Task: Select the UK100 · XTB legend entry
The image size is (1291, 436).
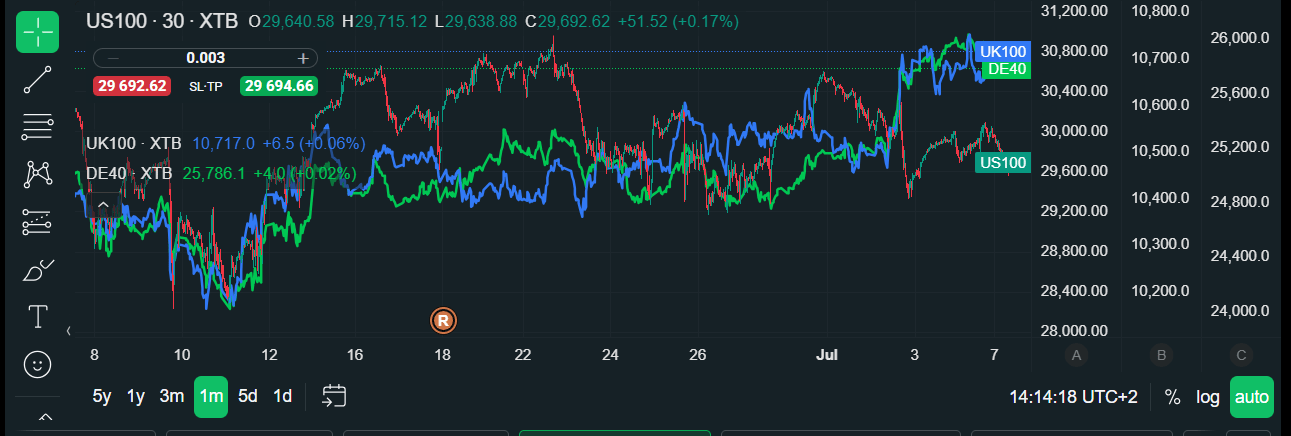Action: click(x=134, y=144)
